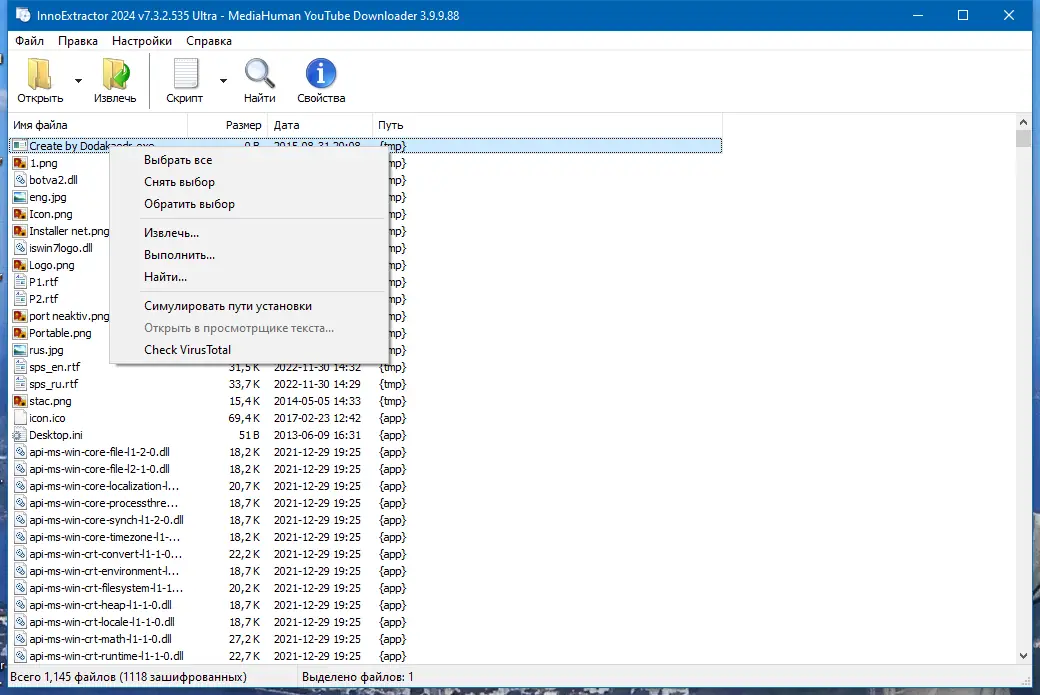Open the Справка menu
This screenshot has width=1040, height=695.
(209, 40)
